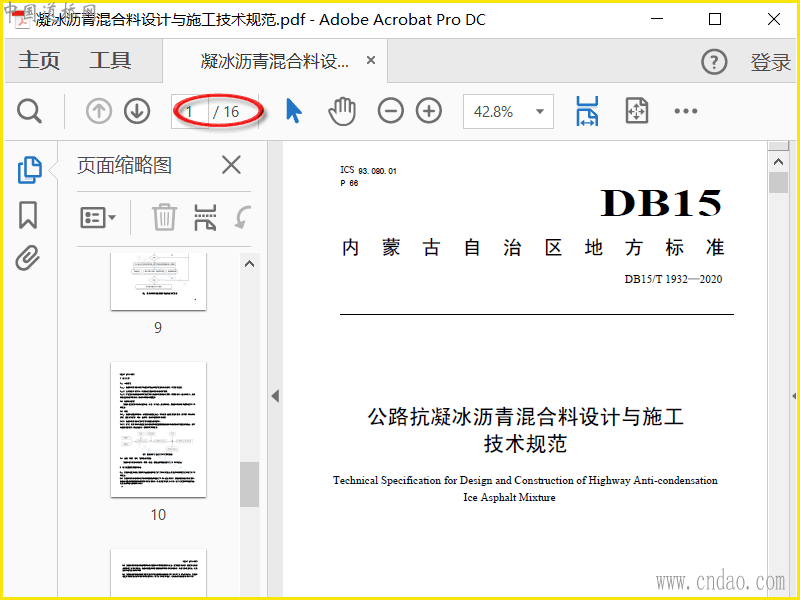Screen dimensions: 800x600
Task: Switch to the 工具 tab
Action: point(111,60)
